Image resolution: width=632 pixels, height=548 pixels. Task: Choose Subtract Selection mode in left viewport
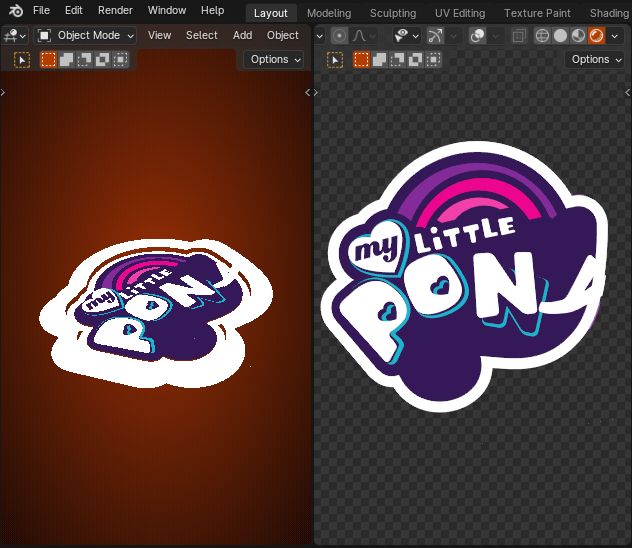(x=84, y=60)
